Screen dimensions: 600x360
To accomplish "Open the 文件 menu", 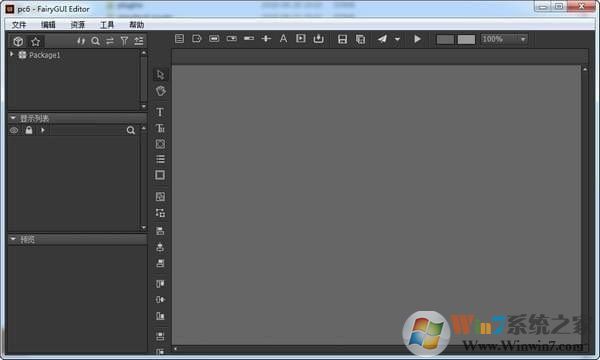I will 19,25.
